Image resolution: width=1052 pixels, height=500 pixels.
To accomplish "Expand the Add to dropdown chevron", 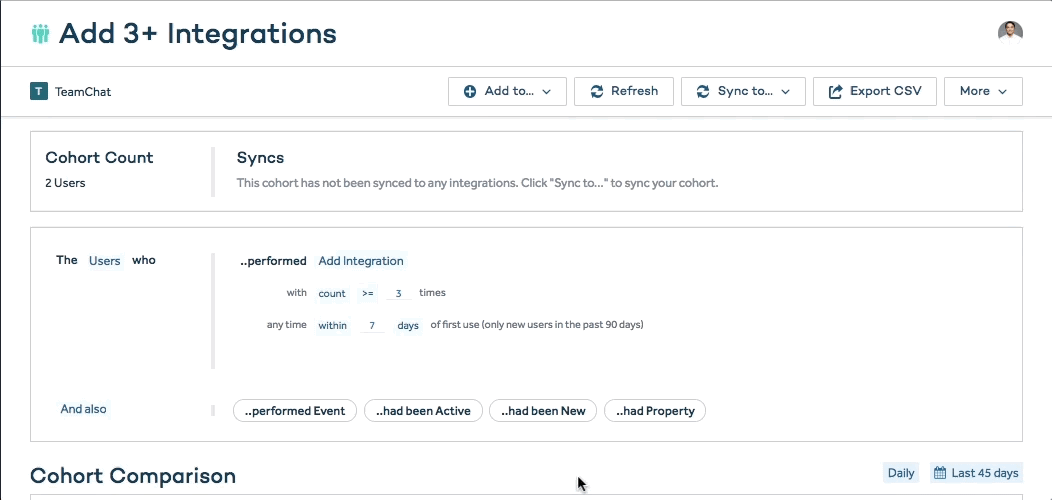I will pos(547,92).
